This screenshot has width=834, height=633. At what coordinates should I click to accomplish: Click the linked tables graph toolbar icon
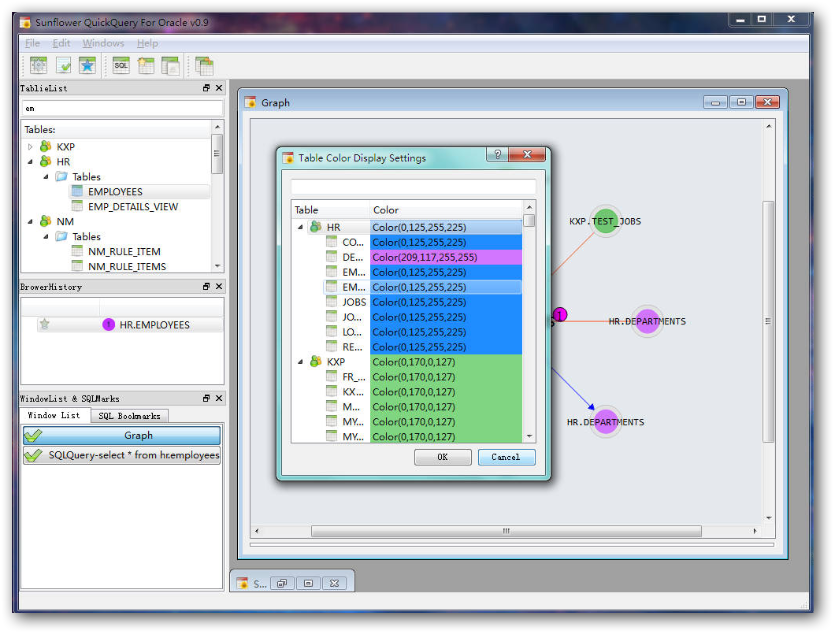point(204,66)
